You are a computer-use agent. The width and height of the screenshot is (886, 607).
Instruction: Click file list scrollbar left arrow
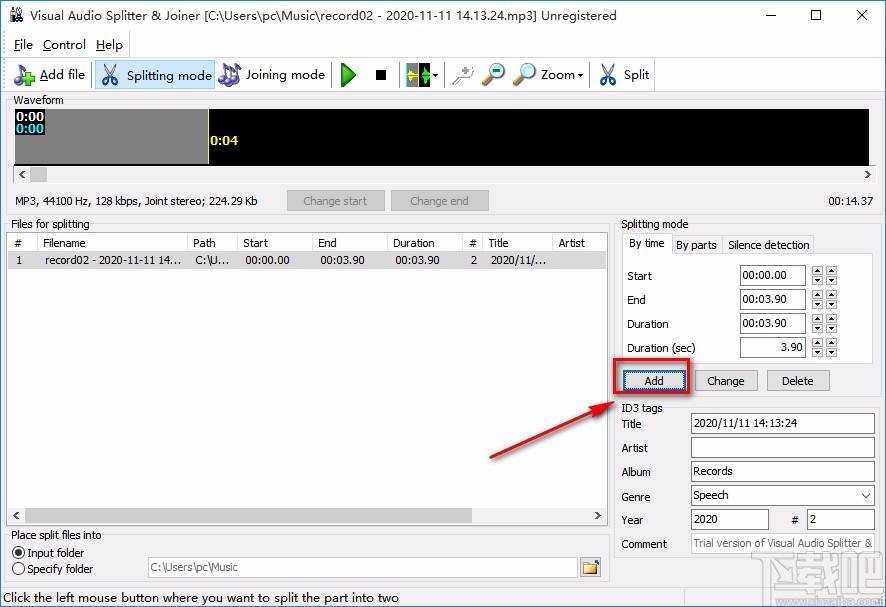coord(16,515)
